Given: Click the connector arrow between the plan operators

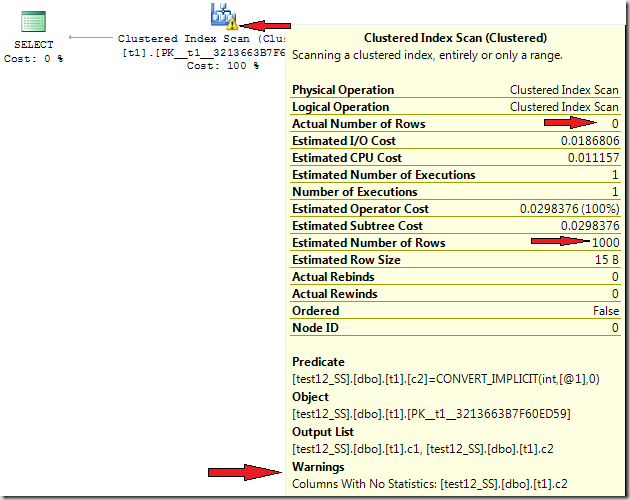Looking at the screenshot, I should pyautogui.click(x=90, y=38).
